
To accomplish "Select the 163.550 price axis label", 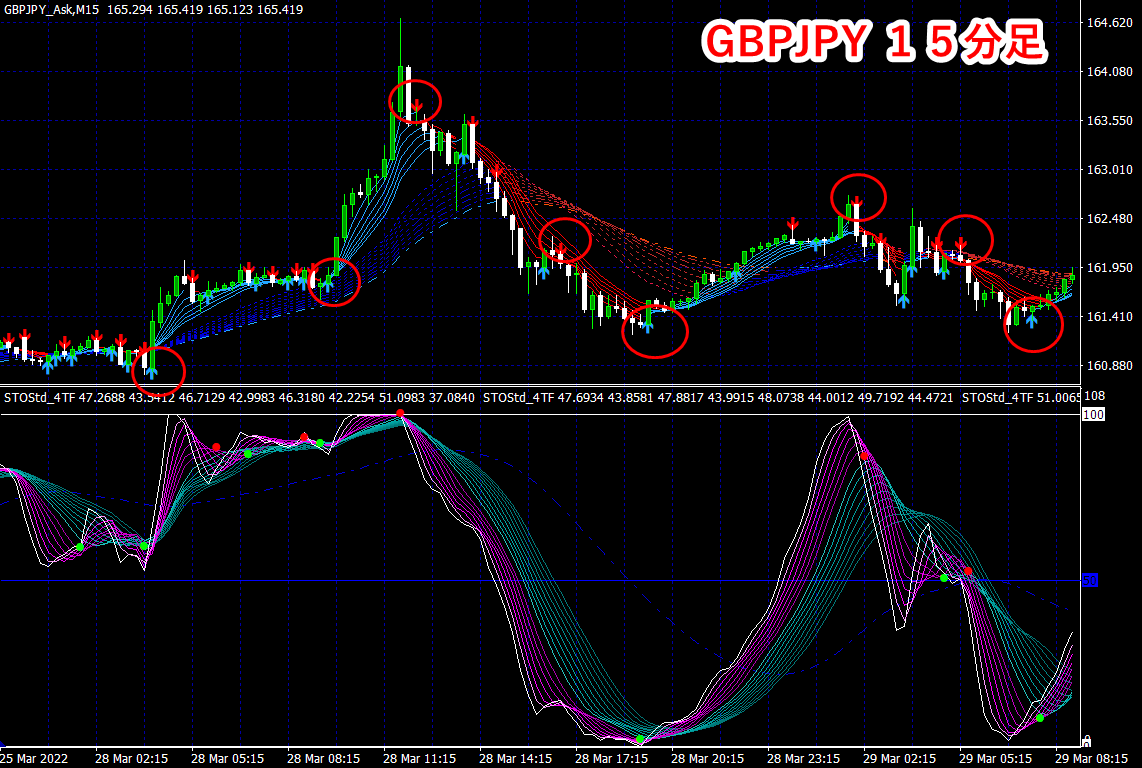I will pyautogui.click(x=1109, y=120).
